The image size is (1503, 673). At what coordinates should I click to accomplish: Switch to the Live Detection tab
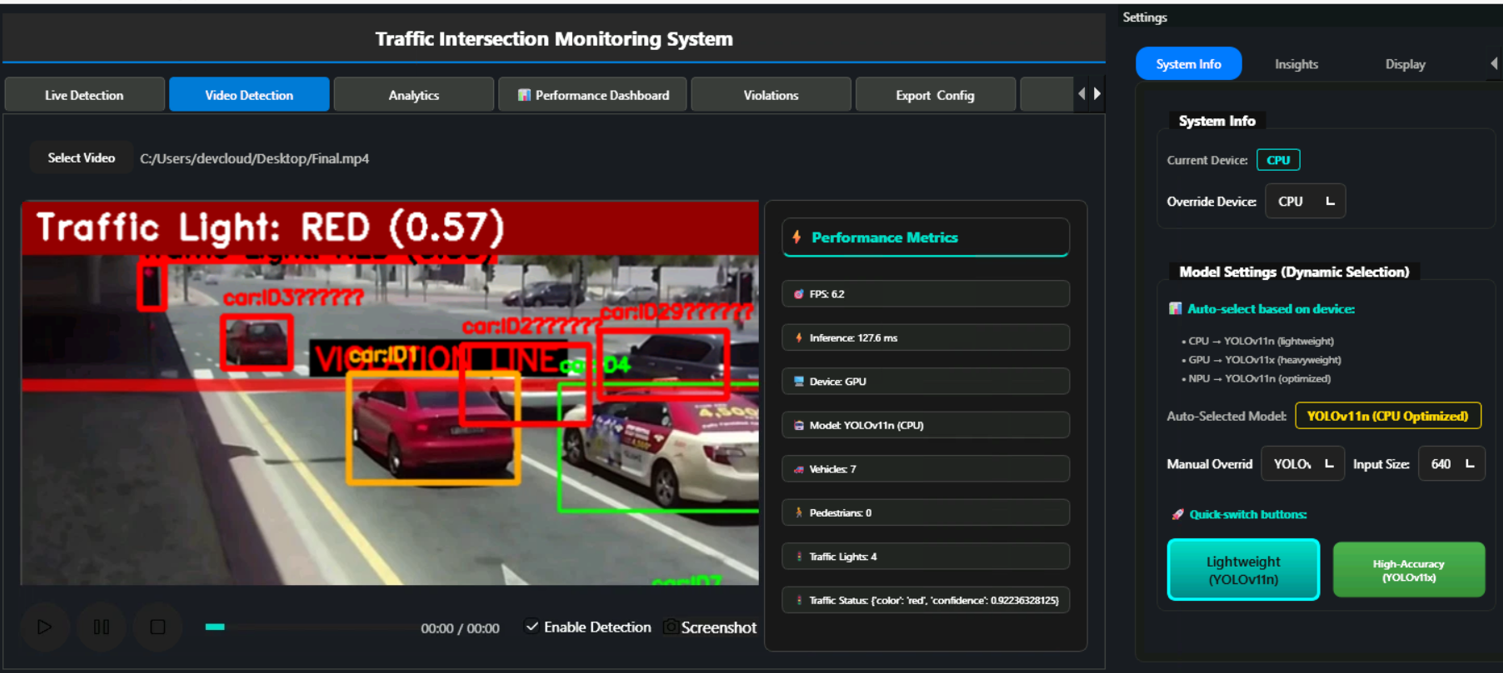coord(84,95)
